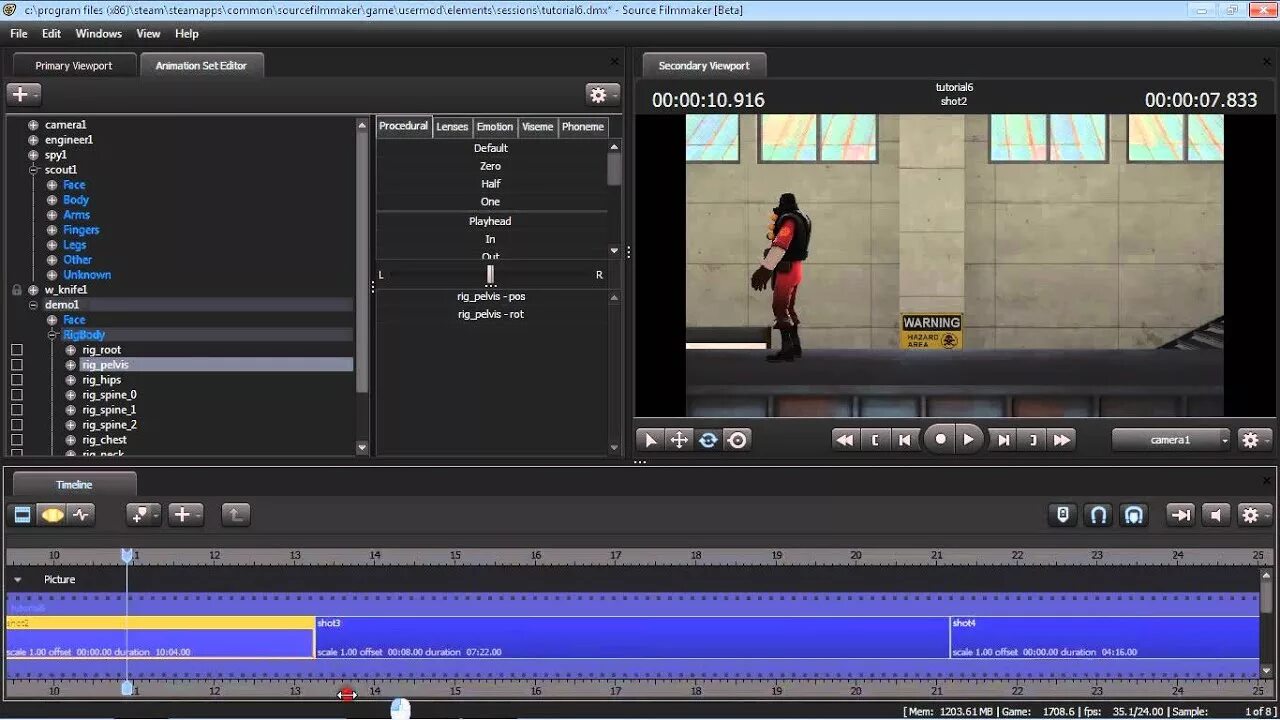
Task: Open the View menu
Action: pos(148,33)
